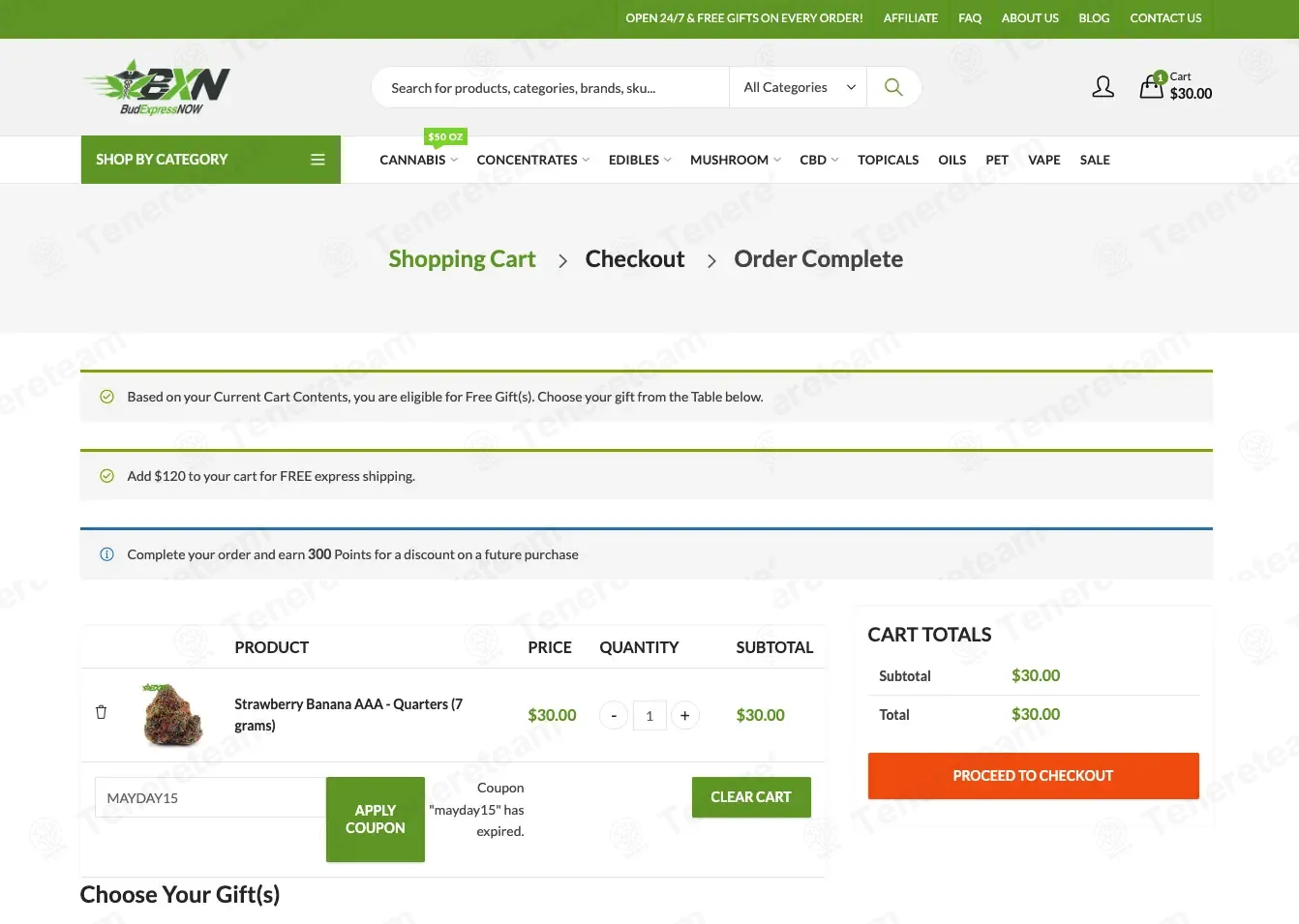Decrease quantity with the minus button
The width and height of the screenshot is (1299, 924).
point(614,716)
